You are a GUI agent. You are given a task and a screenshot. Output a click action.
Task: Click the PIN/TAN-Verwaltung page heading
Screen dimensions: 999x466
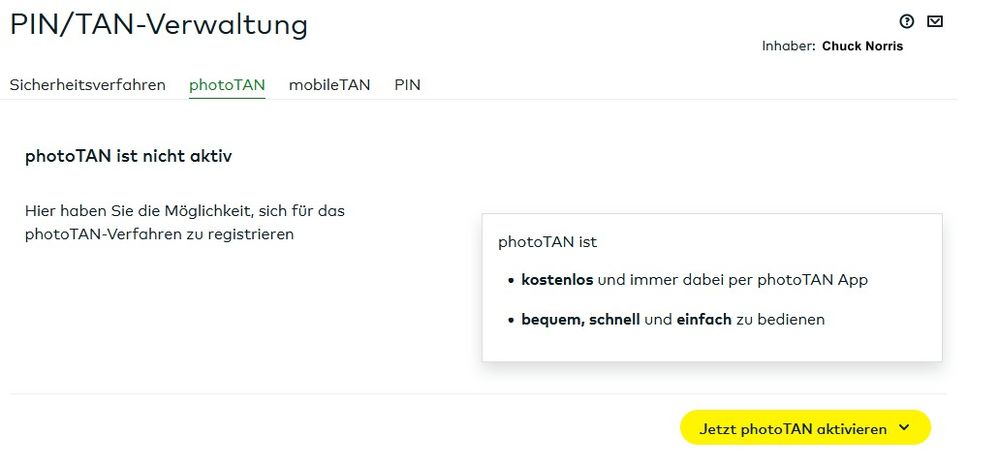[x=159, y=24]
